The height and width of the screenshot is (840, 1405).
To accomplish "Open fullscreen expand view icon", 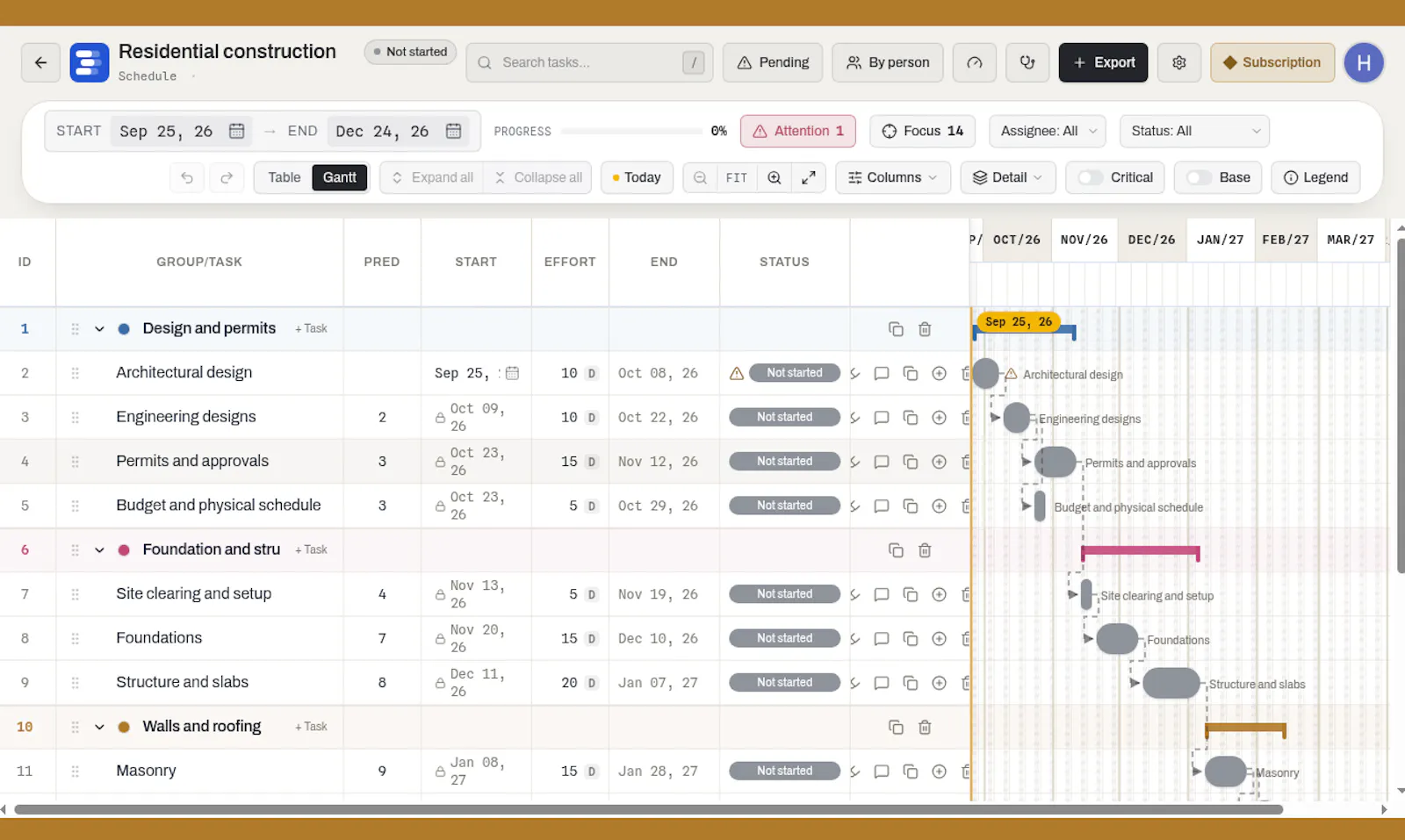I will [809, 177].
